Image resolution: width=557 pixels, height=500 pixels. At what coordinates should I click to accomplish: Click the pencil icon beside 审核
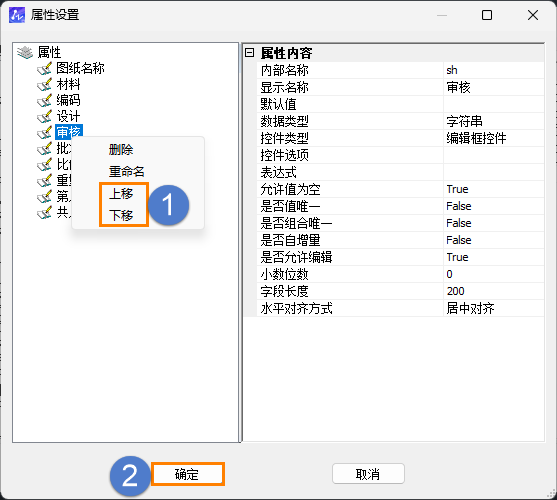(44, 132)
